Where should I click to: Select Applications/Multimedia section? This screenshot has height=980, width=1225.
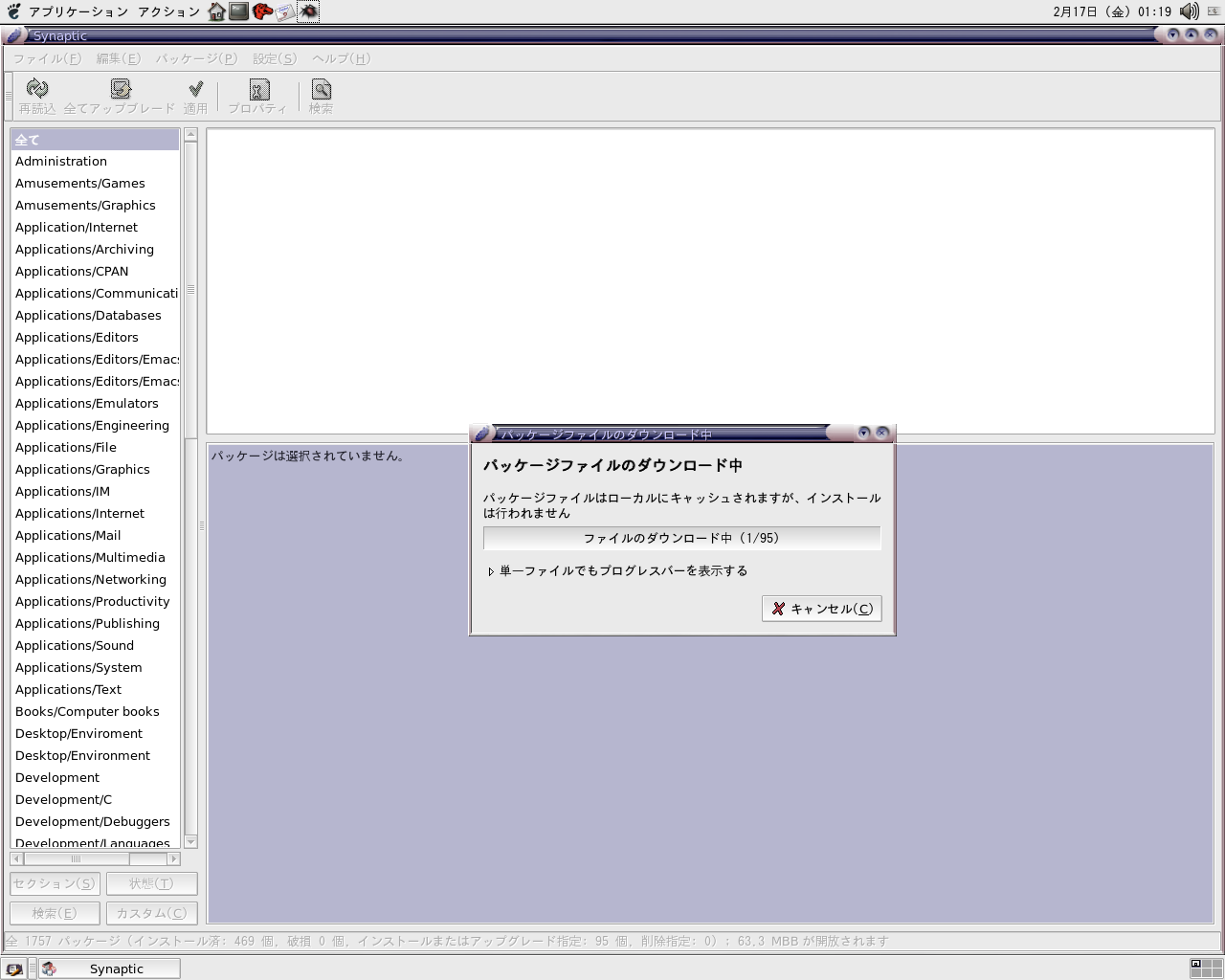[95, 558]
